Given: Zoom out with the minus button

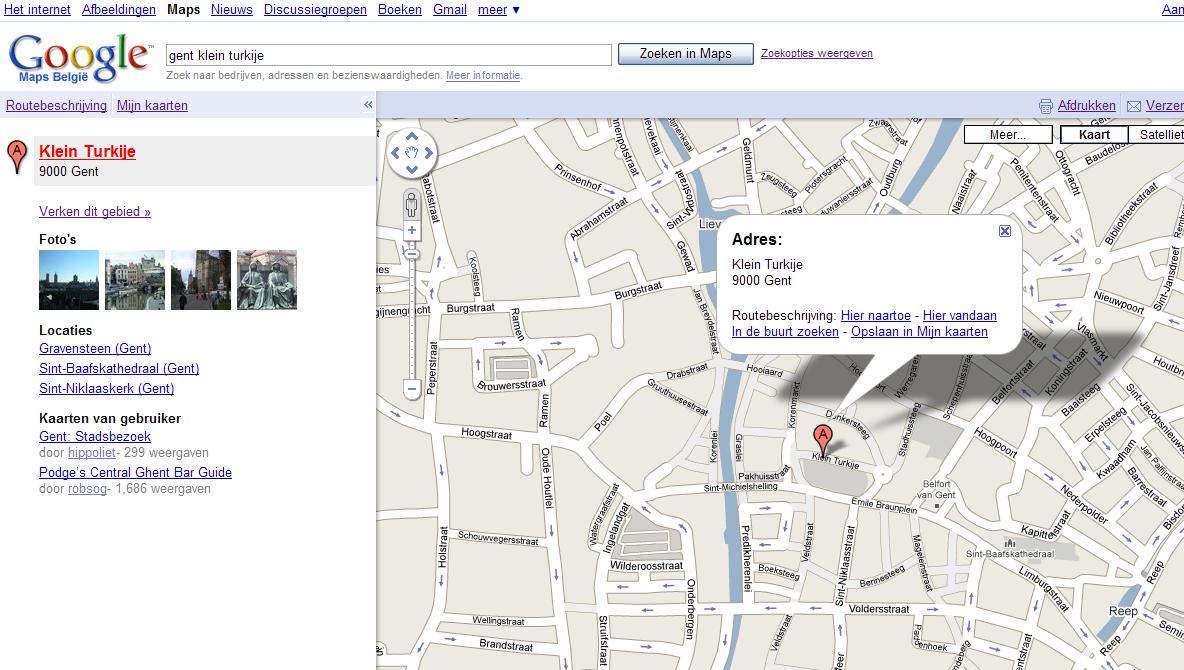Looking at the screenshot, I should 411,388.
